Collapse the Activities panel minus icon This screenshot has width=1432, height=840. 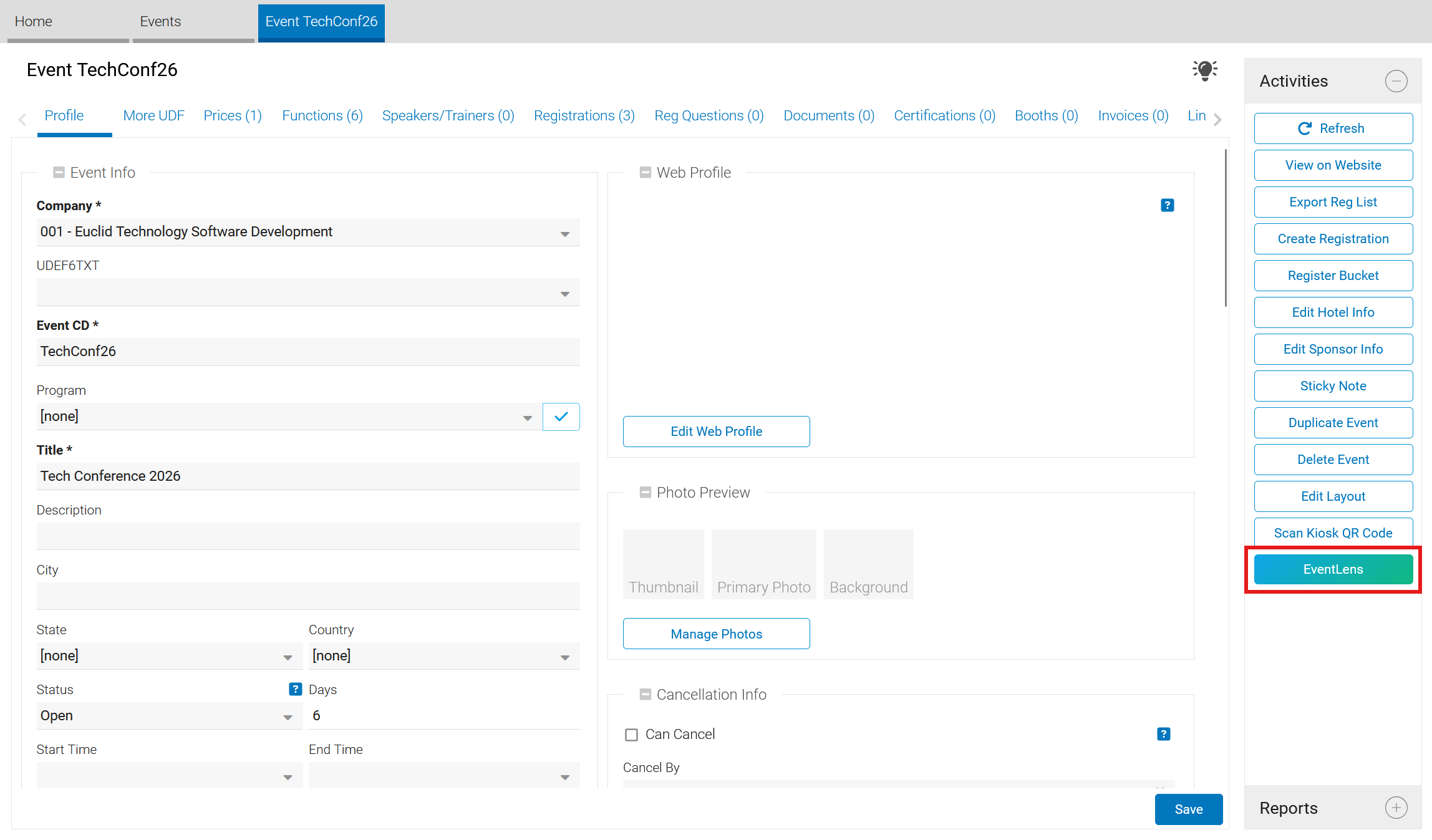(1396, 81)
